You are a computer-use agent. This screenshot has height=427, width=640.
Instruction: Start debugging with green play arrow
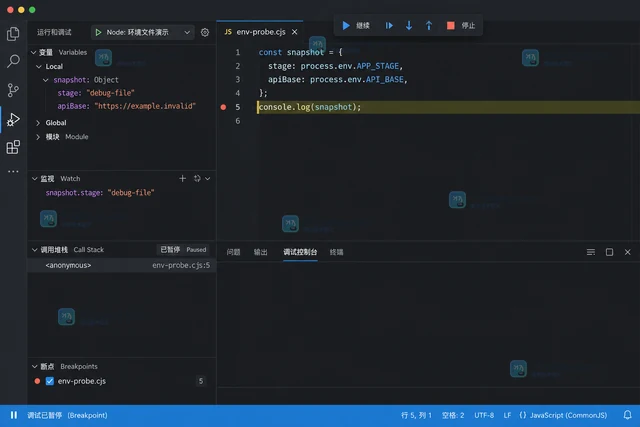(x=98, y=32)
